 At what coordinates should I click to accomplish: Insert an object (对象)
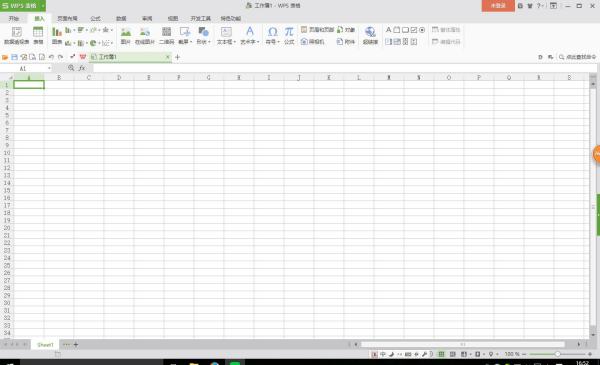[x=346, y=29]
